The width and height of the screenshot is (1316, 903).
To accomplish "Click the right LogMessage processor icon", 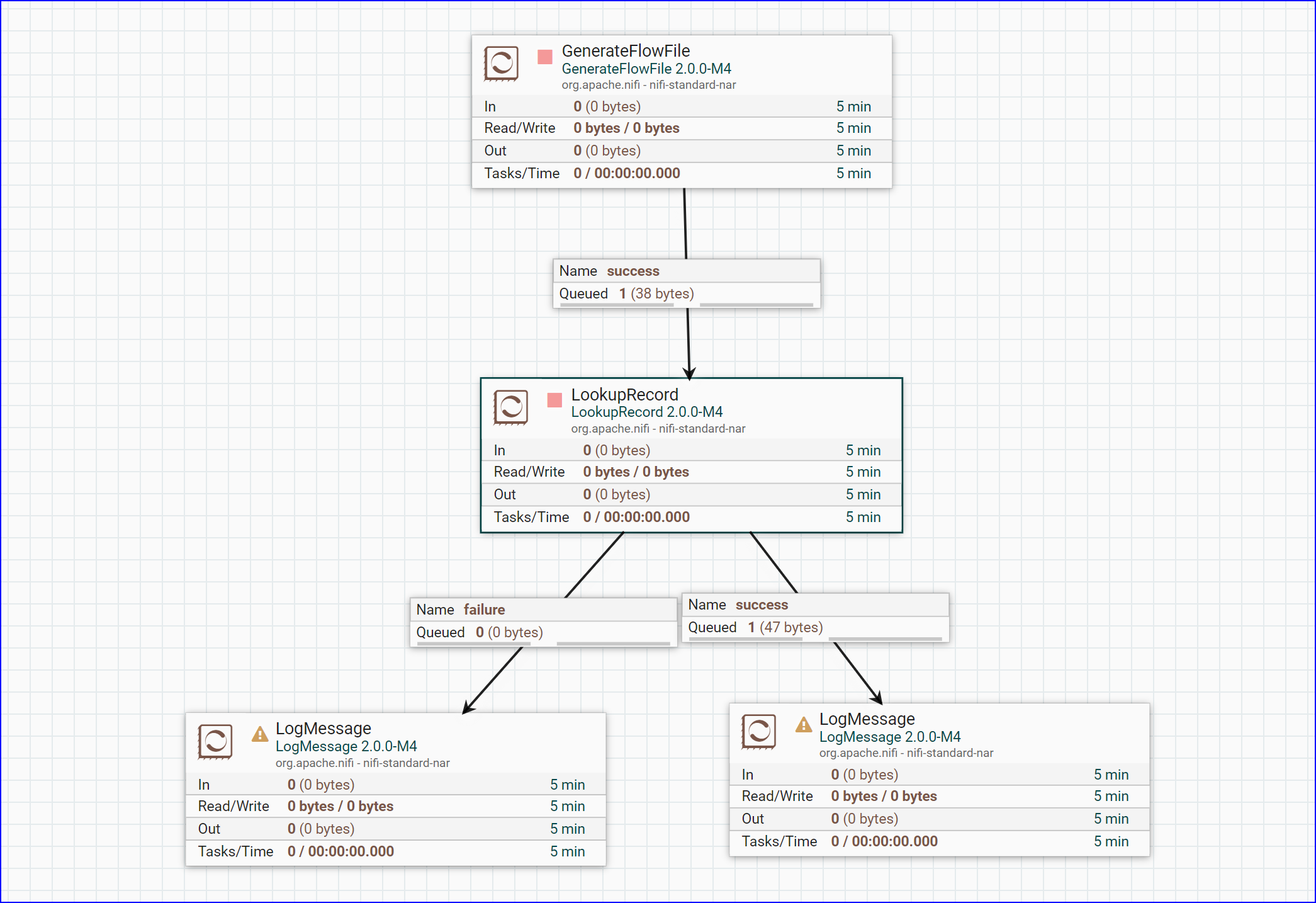I will 760,732.
